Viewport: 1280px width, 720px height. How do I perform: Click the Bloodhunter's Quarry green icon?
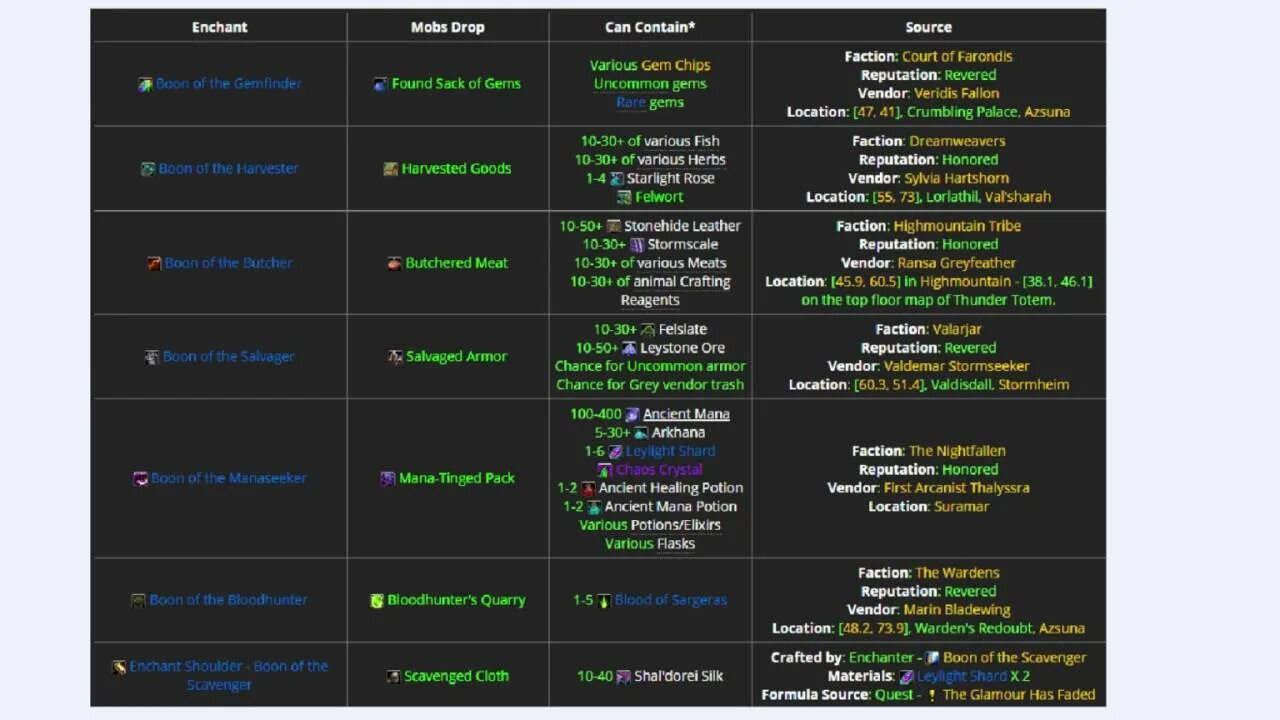point(376,600)
